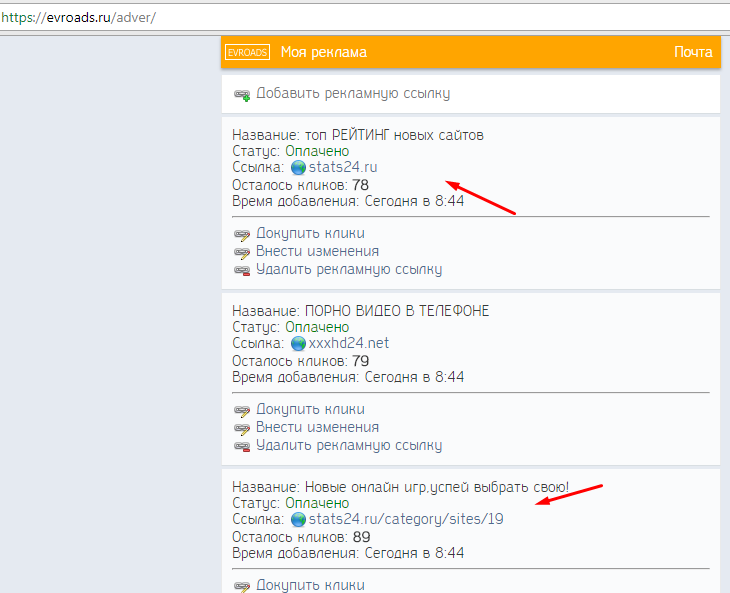Click Внести изменения for the РЕЙТИНГ ad
Viewport: 730px width, 593px height.
pos(317,252)
